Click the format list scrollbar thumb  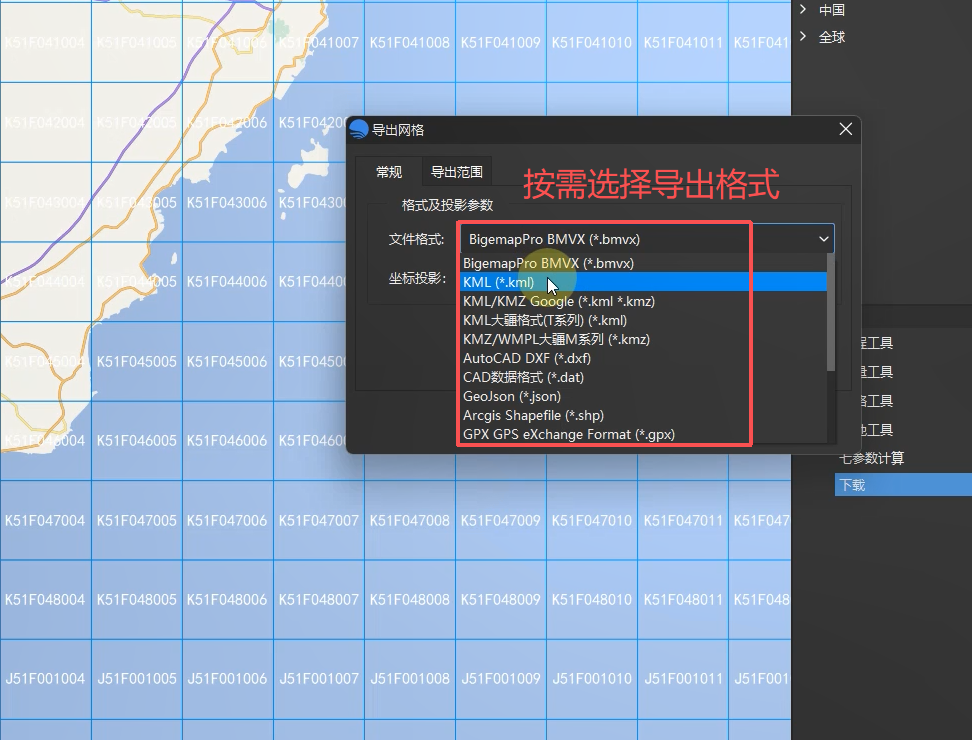[831, 313]
